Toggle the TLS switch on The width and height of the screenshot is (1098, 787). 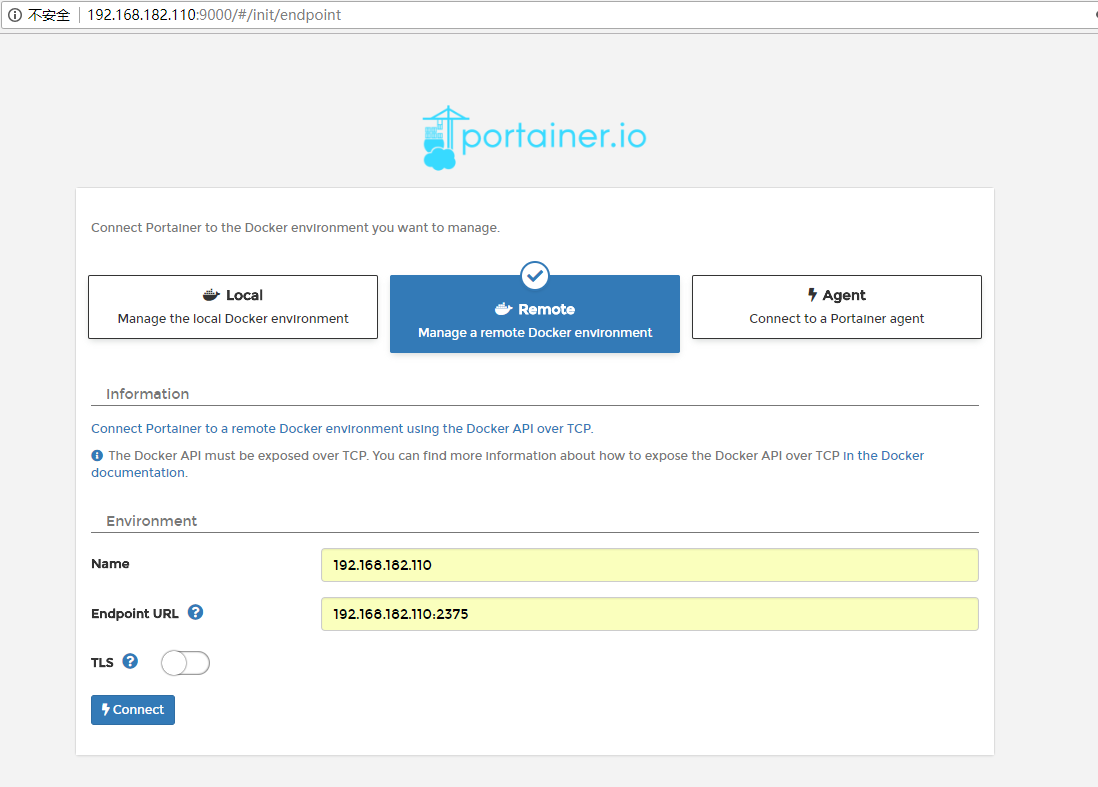(186, 663)
